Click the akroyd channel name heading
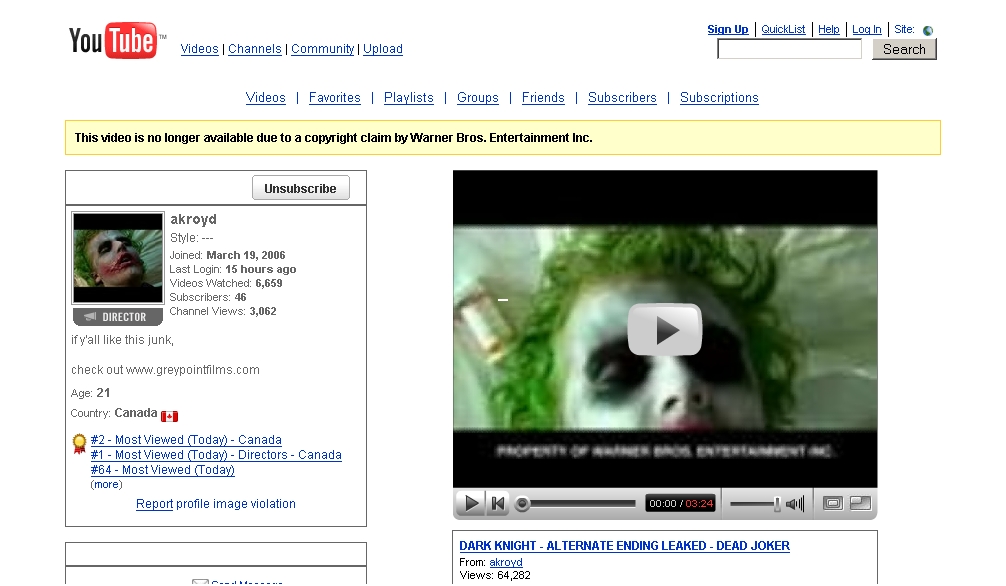Image resolution: width=1006 pixels, height=586 pixels. [193, 220]
